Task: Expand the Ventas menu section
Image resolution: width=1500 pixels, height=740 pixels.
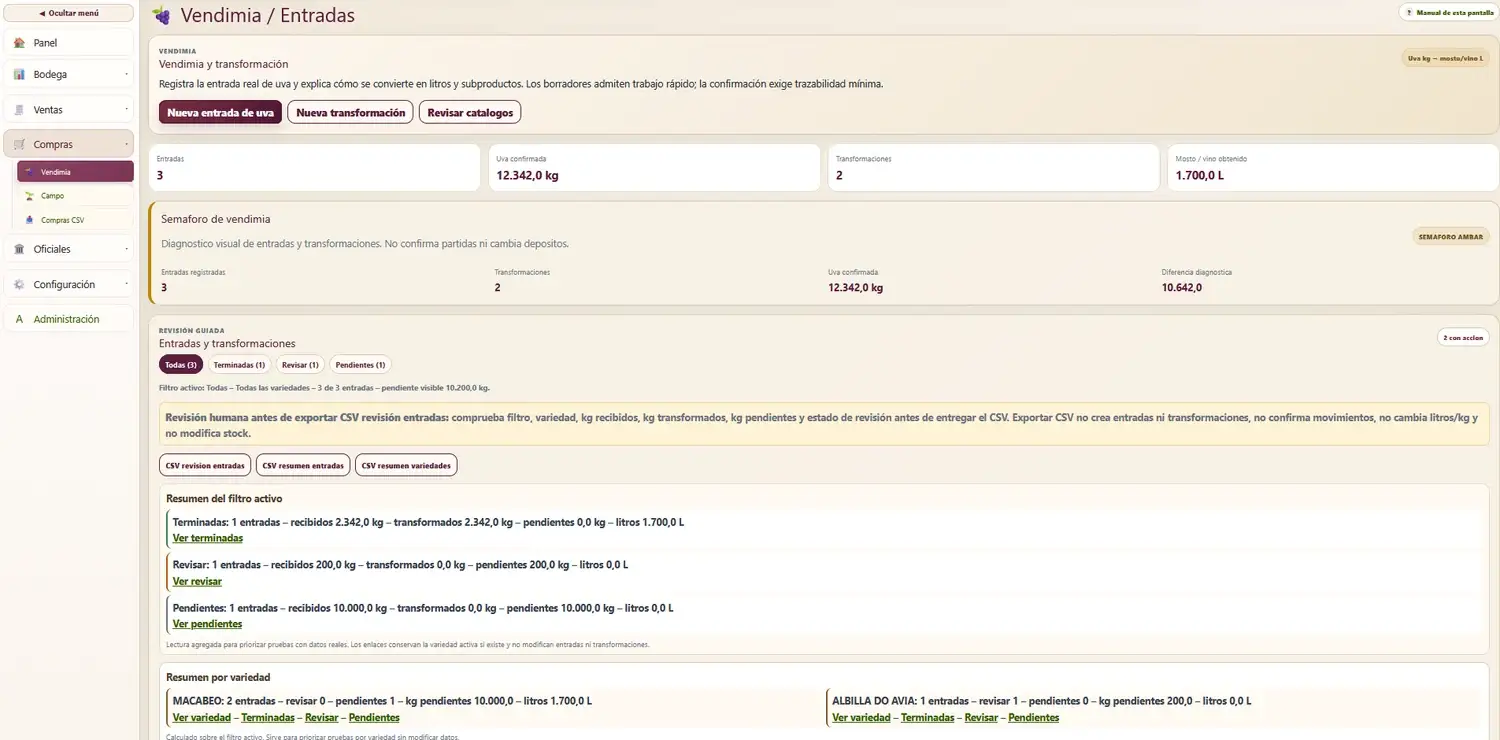Action: point(68,110)
